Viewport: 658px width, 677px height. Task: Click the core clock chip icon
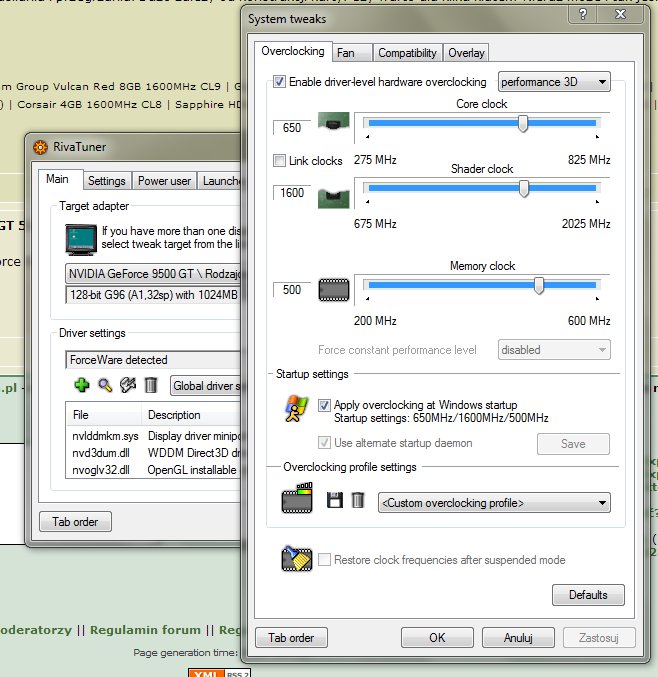tap(333, 121)
